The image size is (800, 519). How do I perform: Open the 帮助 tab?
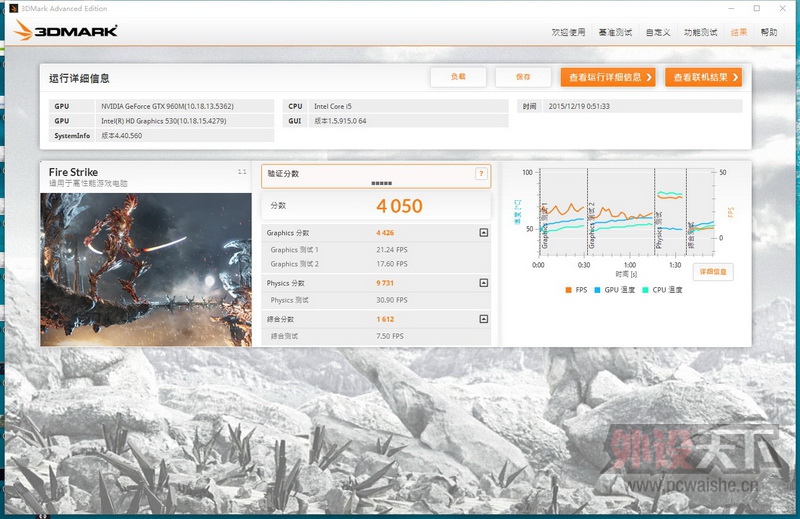coord(769,32)
